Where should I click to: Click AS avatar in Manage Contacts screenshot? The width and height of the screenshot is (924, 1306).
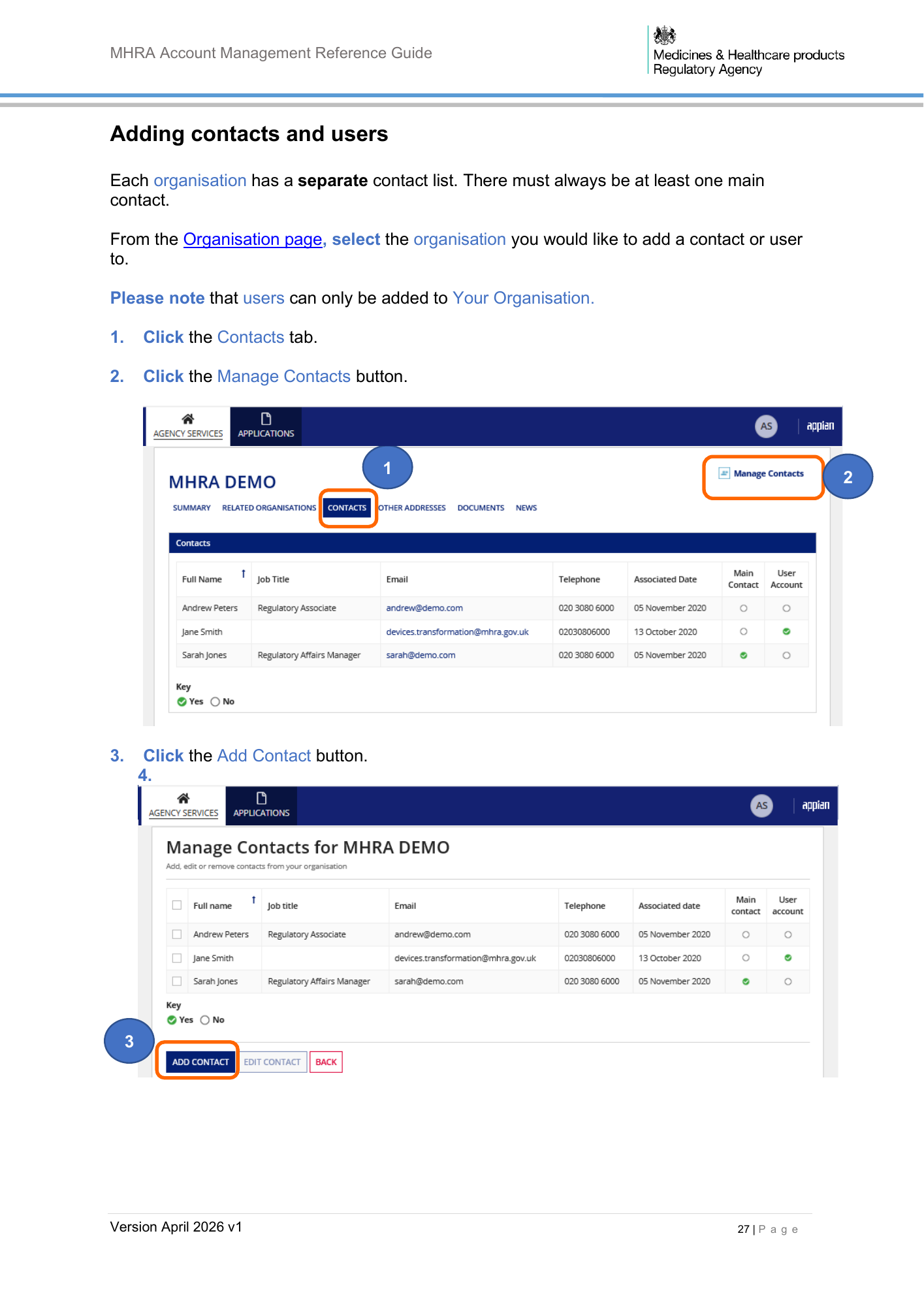coord(761,806)
